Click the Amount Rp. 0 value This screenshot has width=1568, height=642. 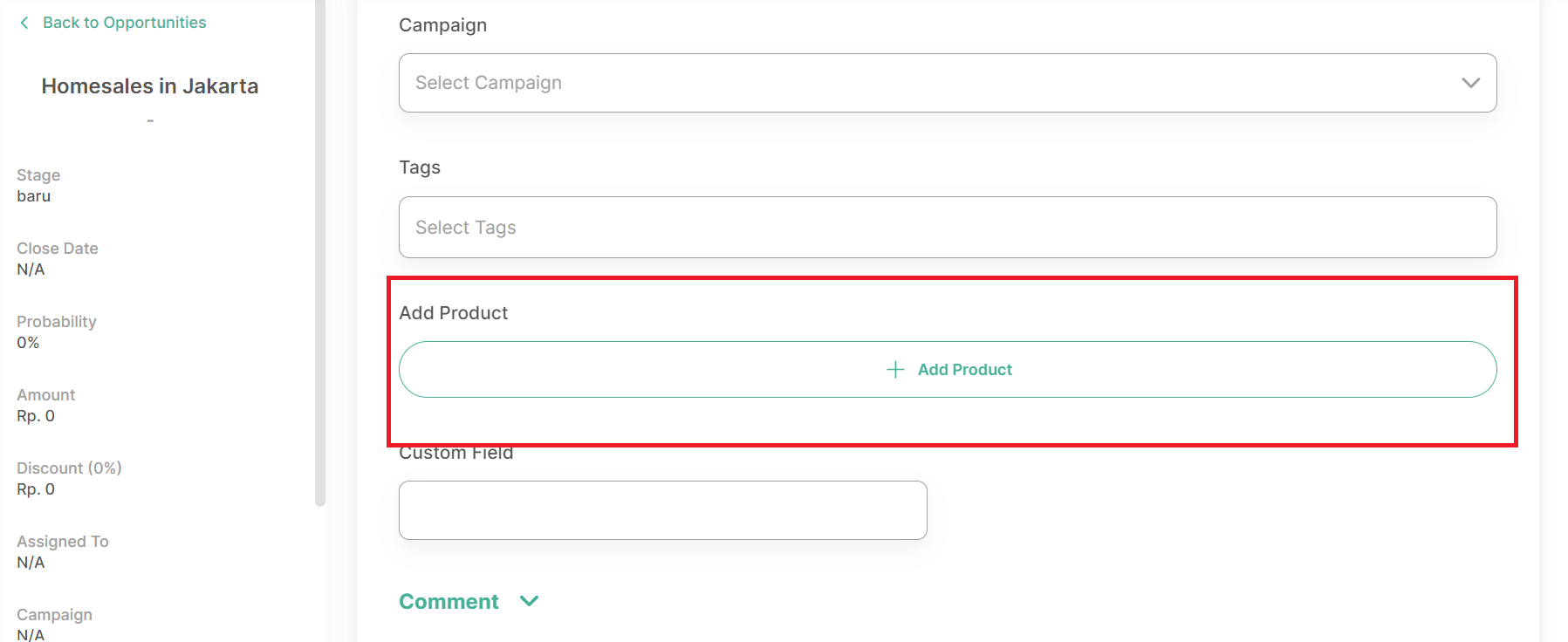click(36, 416)
